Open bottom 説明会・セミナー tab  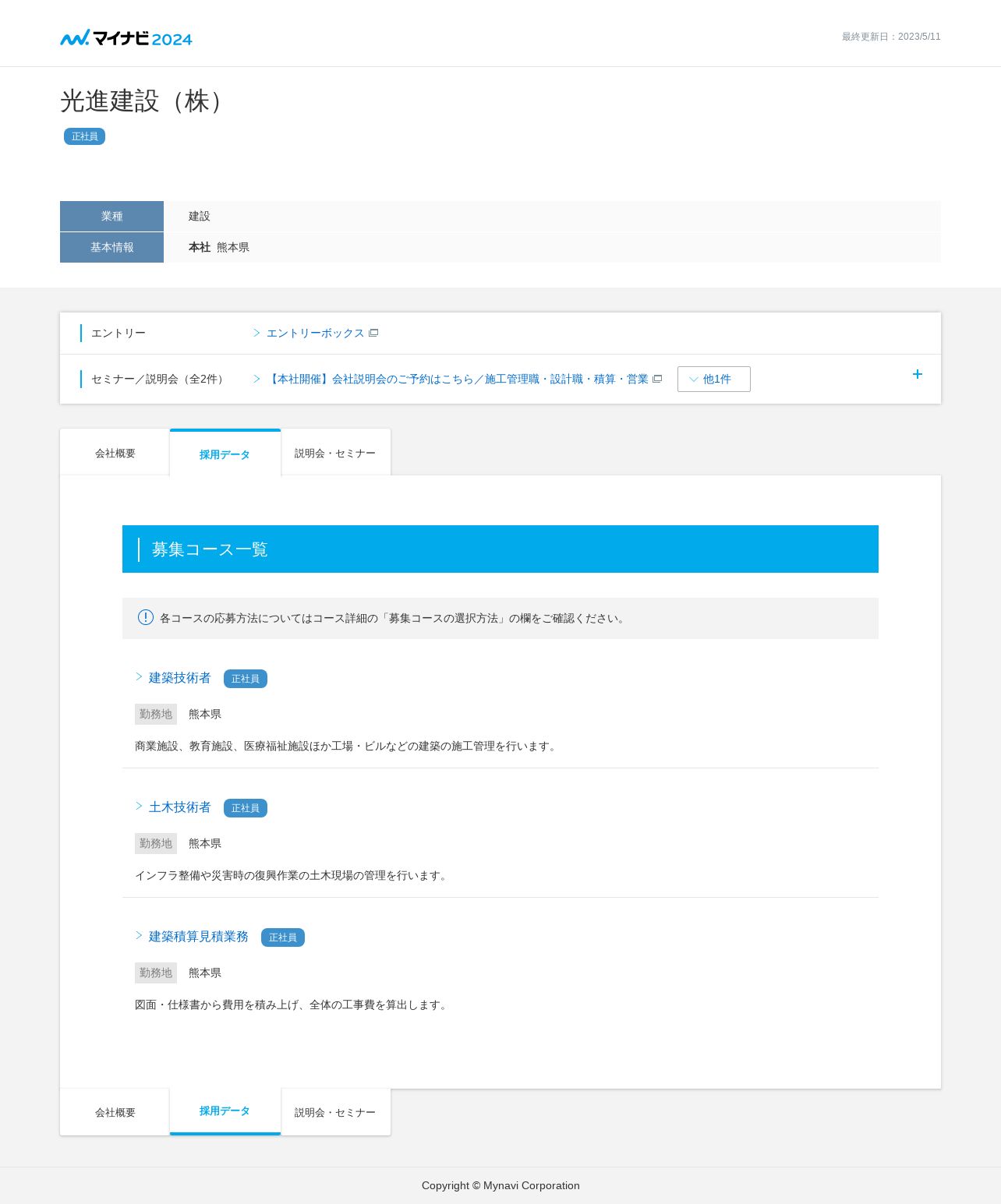335,1112
